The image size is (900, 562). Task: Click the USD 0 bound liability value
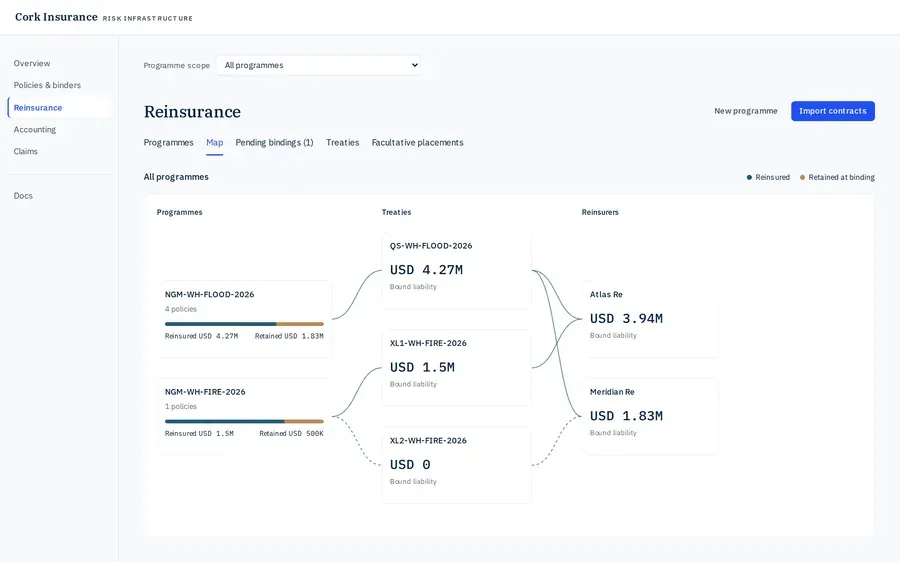click(x=410, y=465)
